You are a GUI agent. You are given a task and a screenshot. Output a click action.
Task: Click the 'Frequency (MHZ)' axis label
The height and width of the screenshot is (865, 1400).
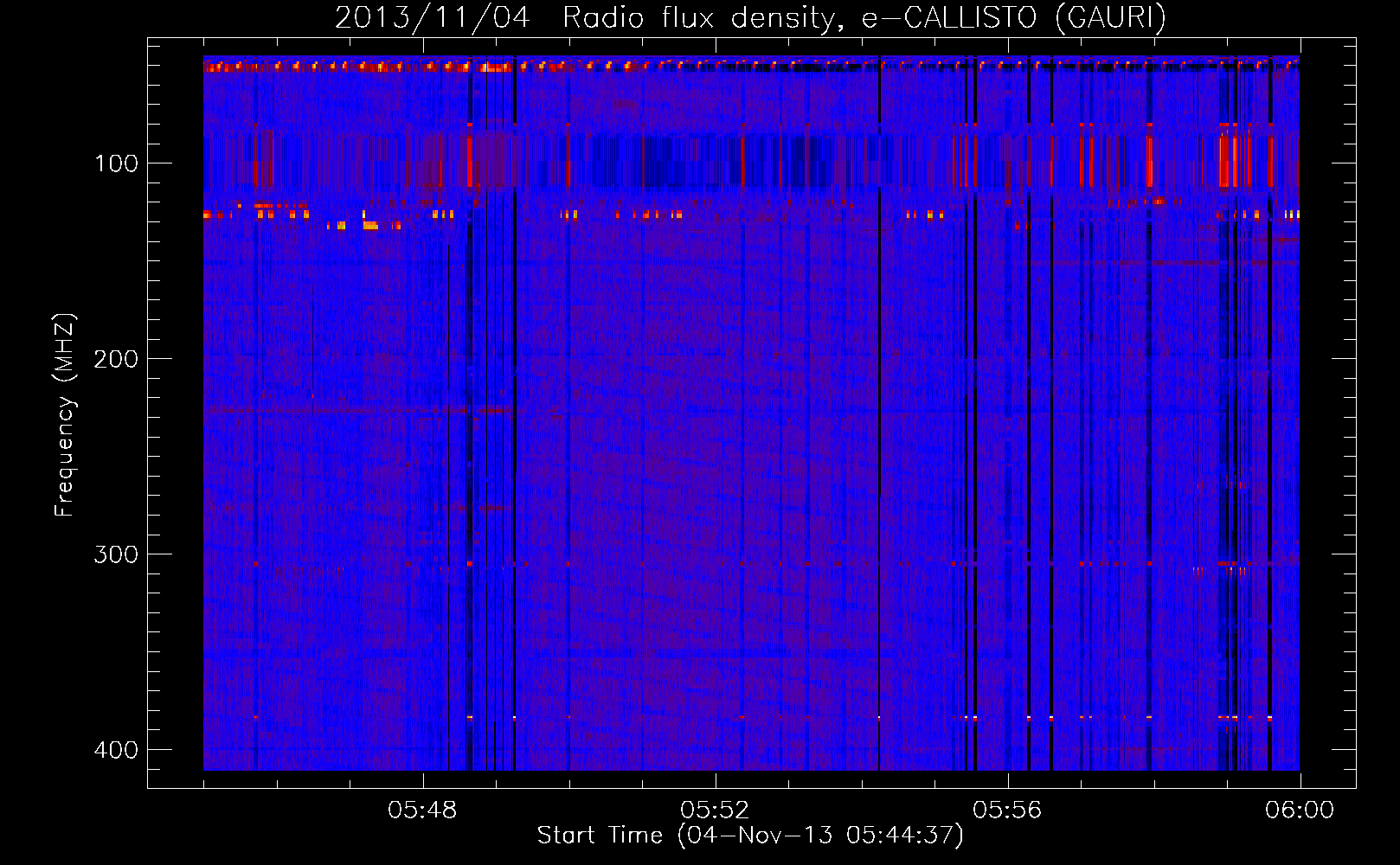(65, 415)
